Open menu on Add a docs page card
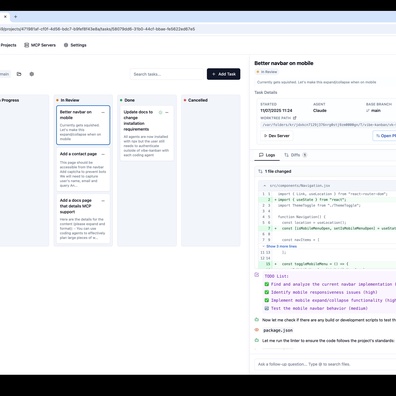The height and width of the screenshot is (396, 396). click(103, 201)
